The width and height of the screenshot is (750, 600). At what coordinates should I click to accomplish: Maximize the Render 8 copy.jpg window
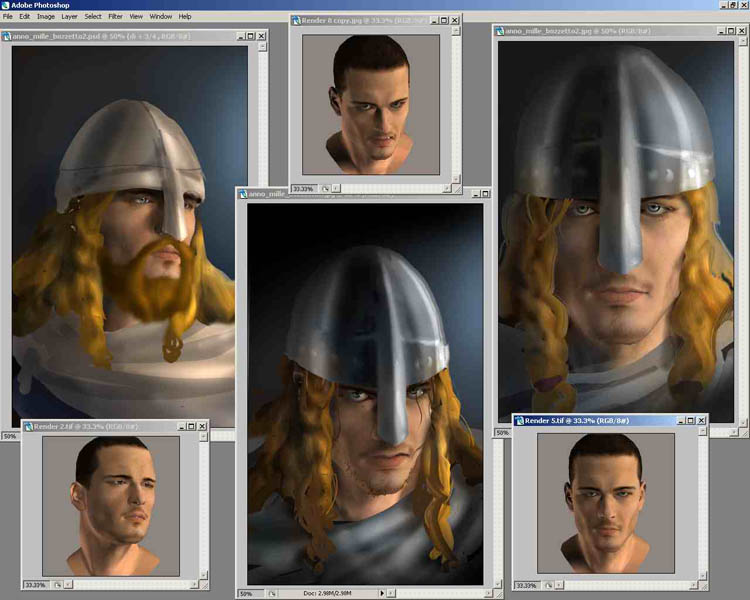[444, 20]
